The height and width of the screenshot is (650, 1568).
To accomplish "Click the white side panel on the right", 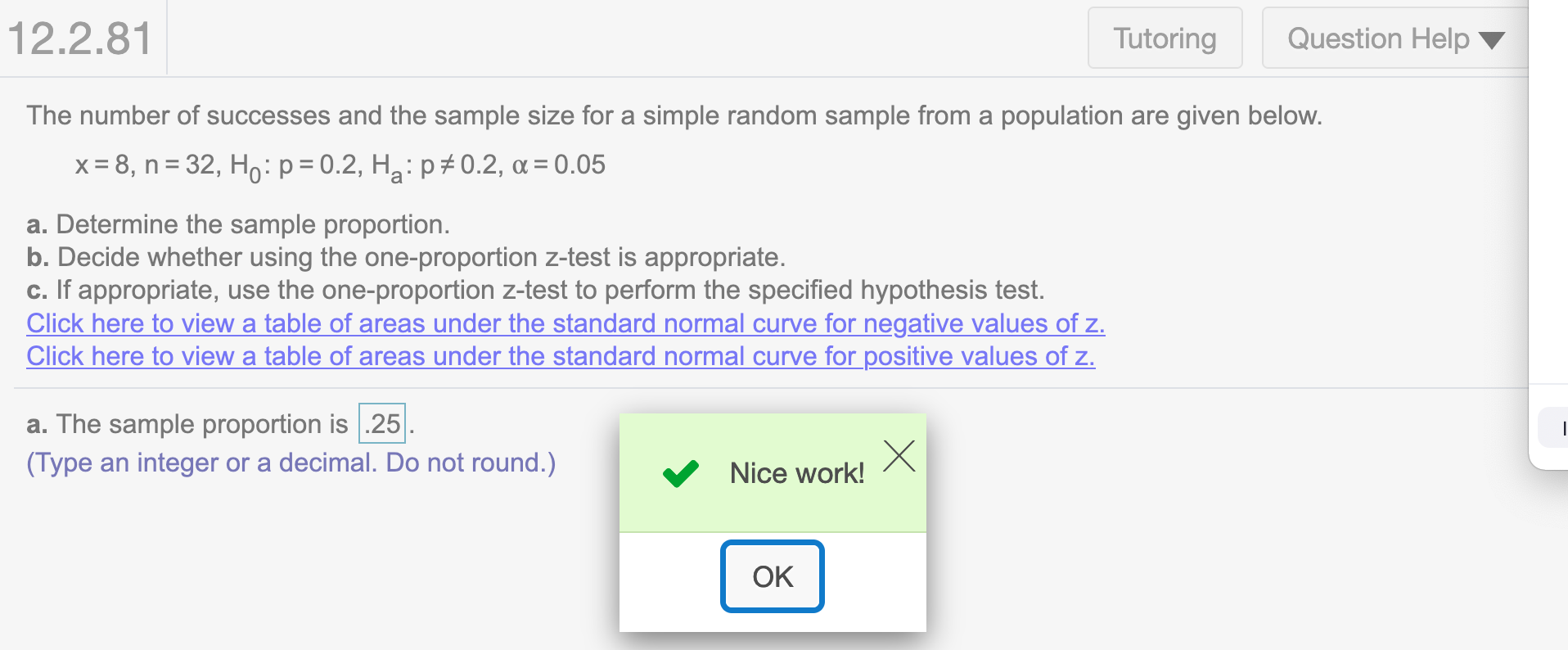I will click(1548, 205).
